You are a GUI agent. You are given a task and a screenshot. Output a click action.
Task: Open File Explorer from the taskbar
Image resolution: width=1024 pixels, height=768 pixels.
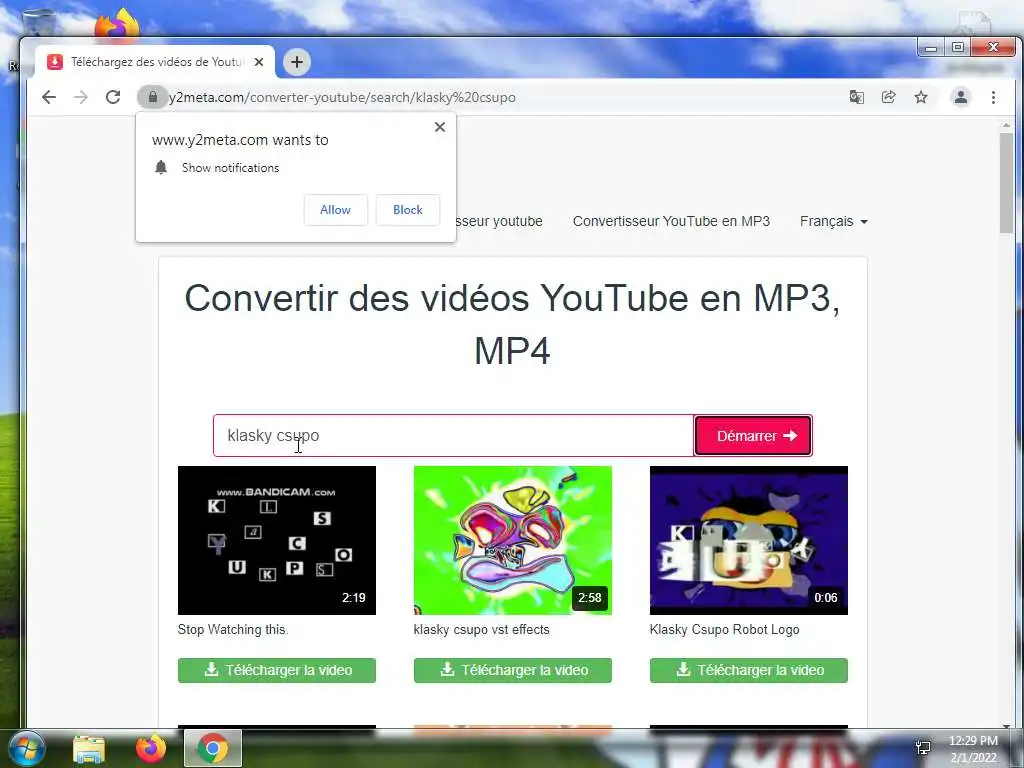click(89, 749)
